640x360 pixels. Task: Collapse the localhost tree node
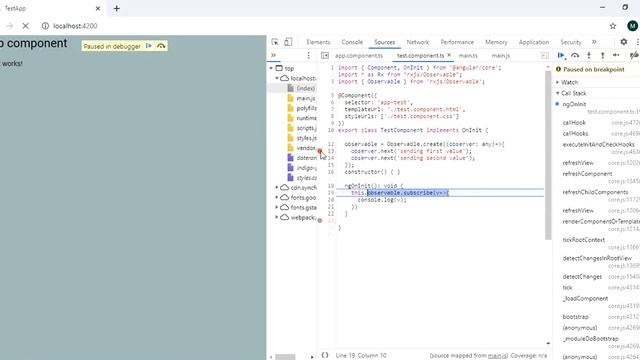277,78
